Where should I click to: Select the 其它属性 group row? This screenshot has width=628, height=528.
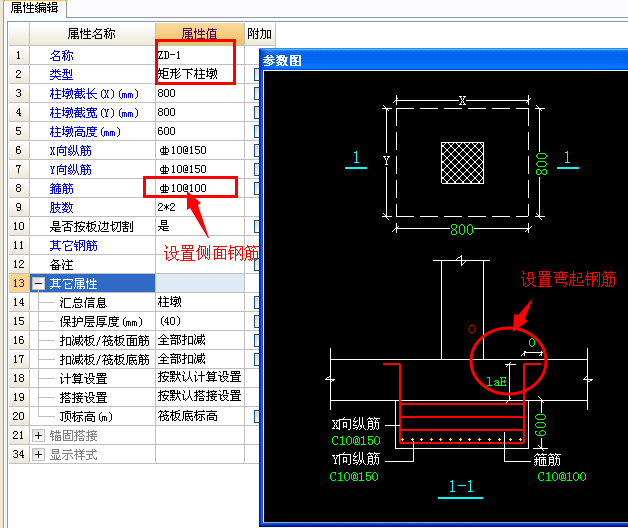(92, 284)
